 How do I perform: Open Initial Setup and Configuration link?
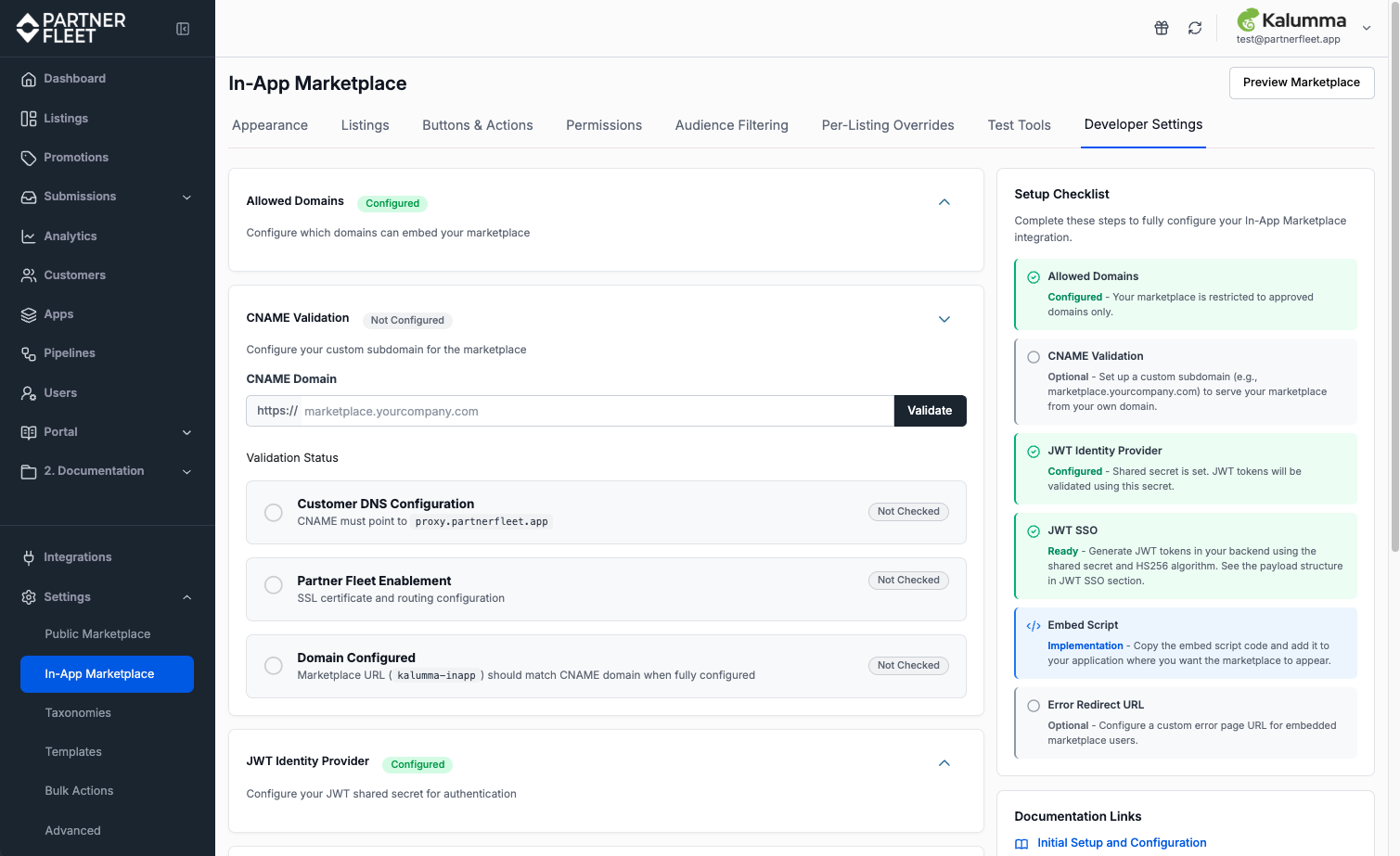[x=1122, y=843]
